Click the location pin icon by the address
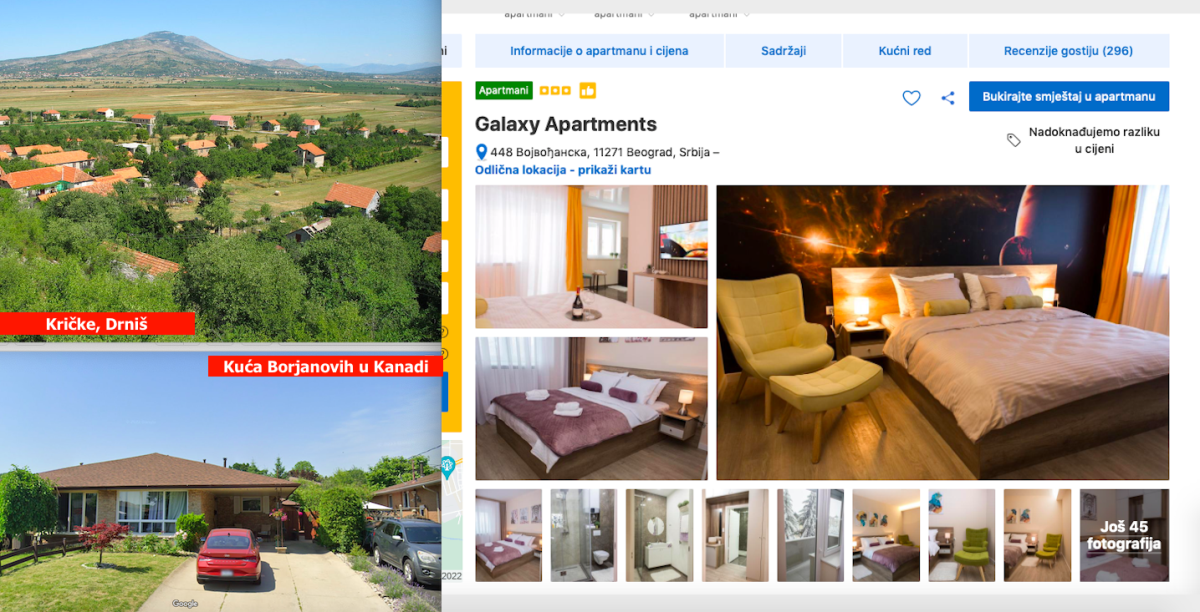This screenshot has width=1200, height=612. pos(481,152)
